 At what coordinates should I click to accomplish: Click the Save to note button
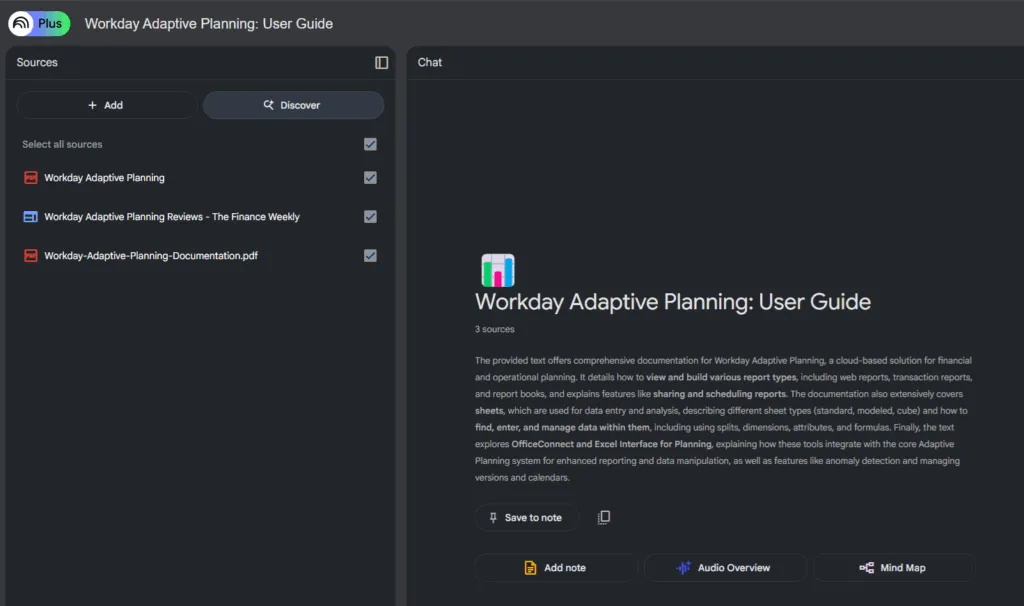[525, 518]
